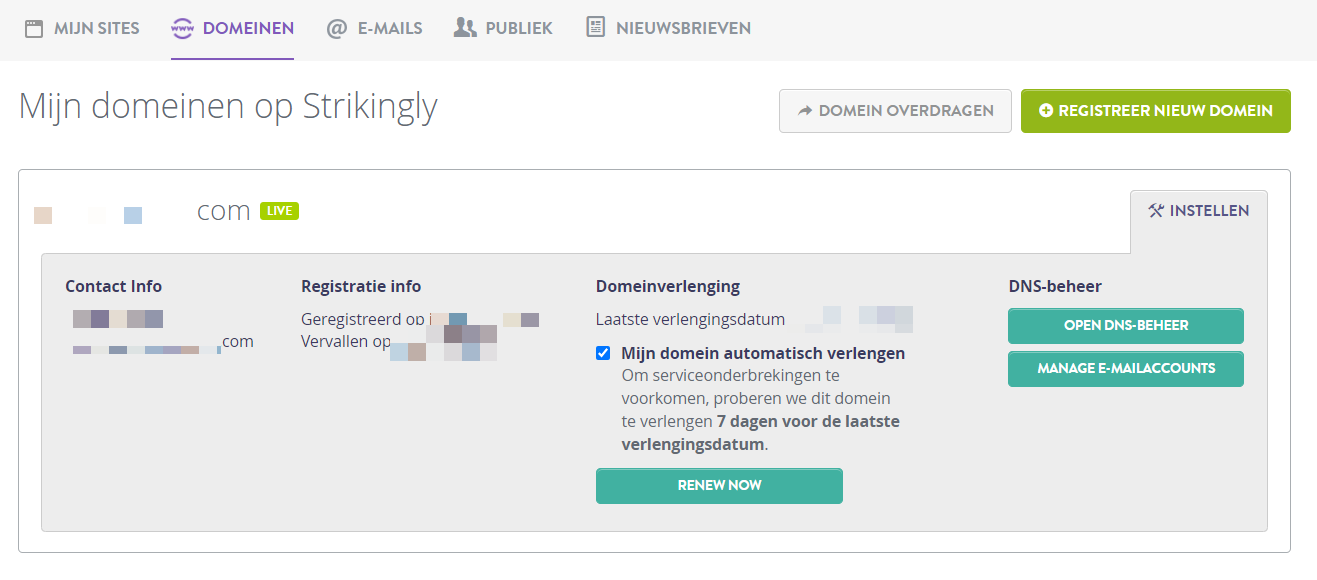Click the Mijn Sites window icon
Image resolution: width=1317 pixels, height=580 pixels.
click(34, 29)
